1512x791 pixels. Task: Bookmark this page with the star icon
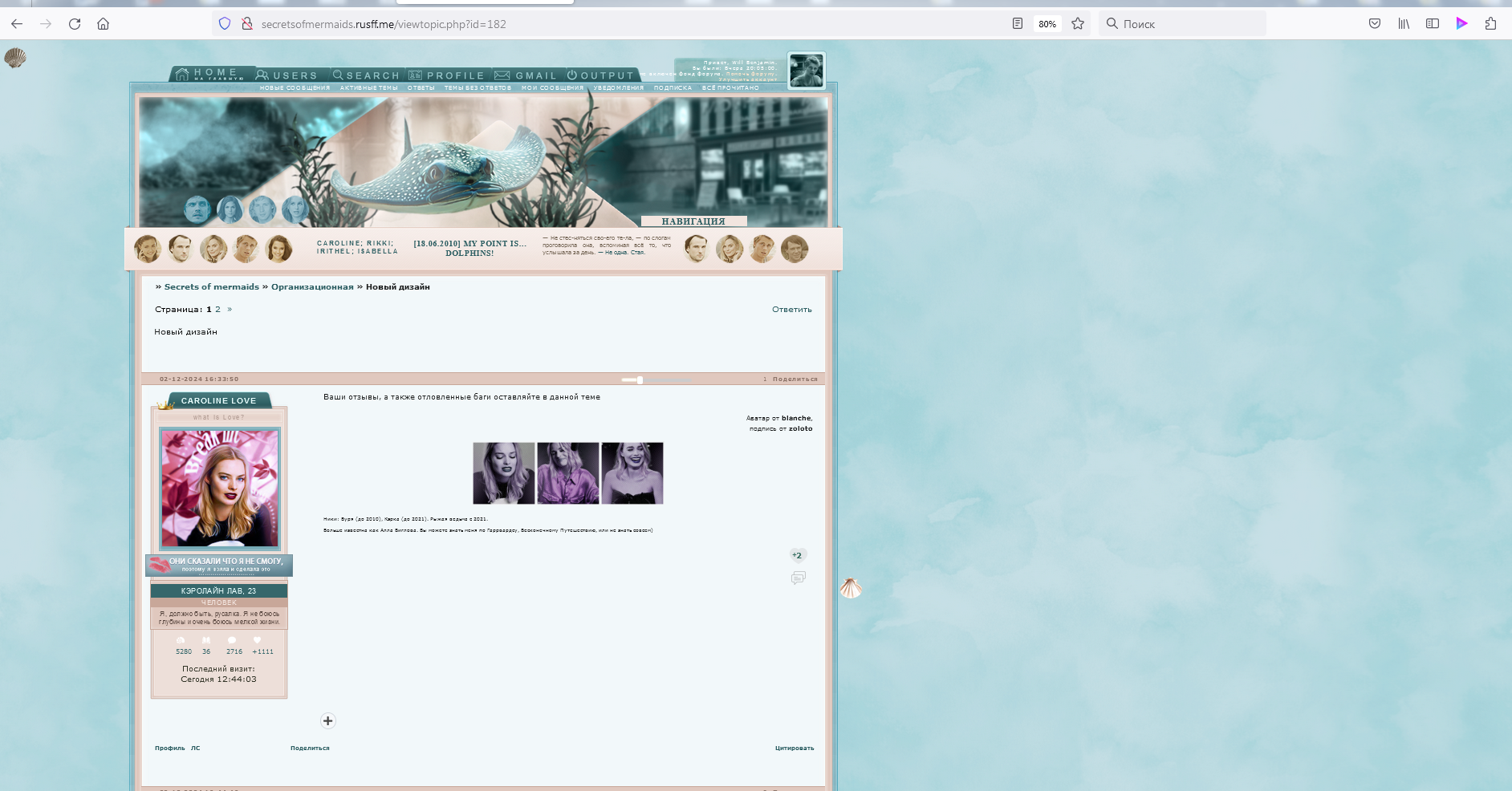[1078, 24]
